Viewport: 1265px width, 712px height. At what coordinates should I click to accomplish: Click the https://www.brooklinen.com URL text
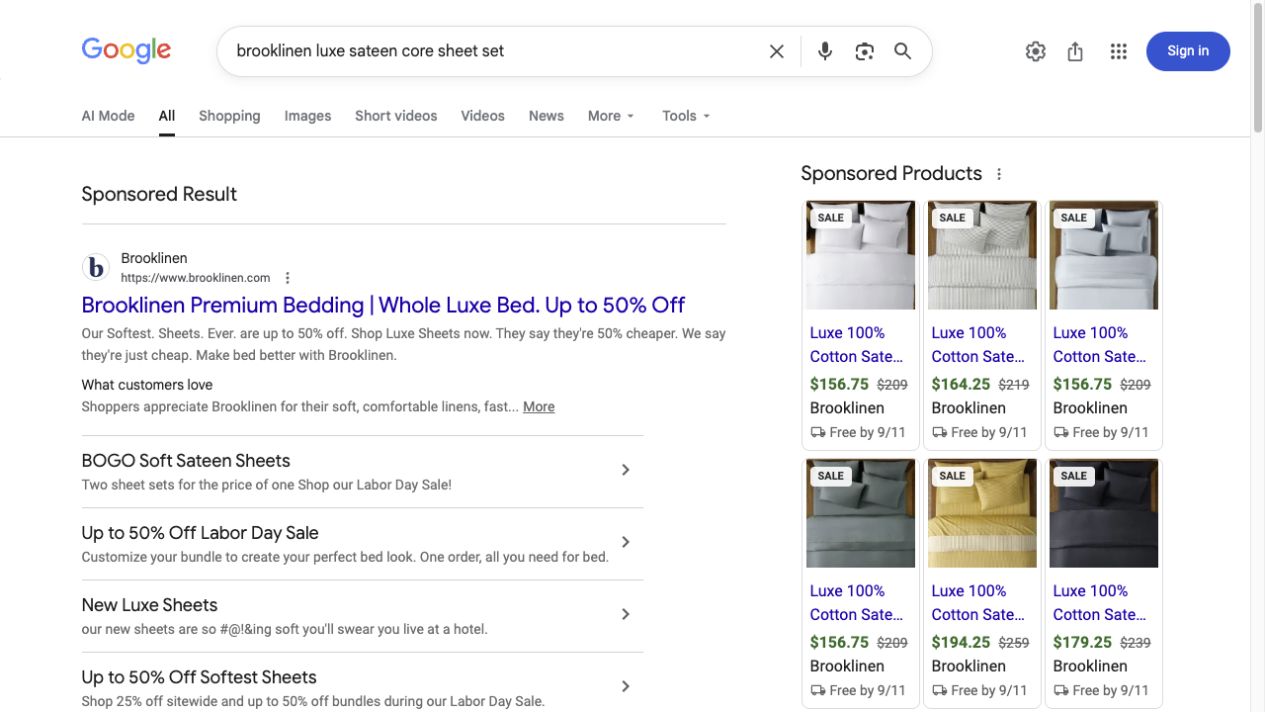tap(195, 278)
